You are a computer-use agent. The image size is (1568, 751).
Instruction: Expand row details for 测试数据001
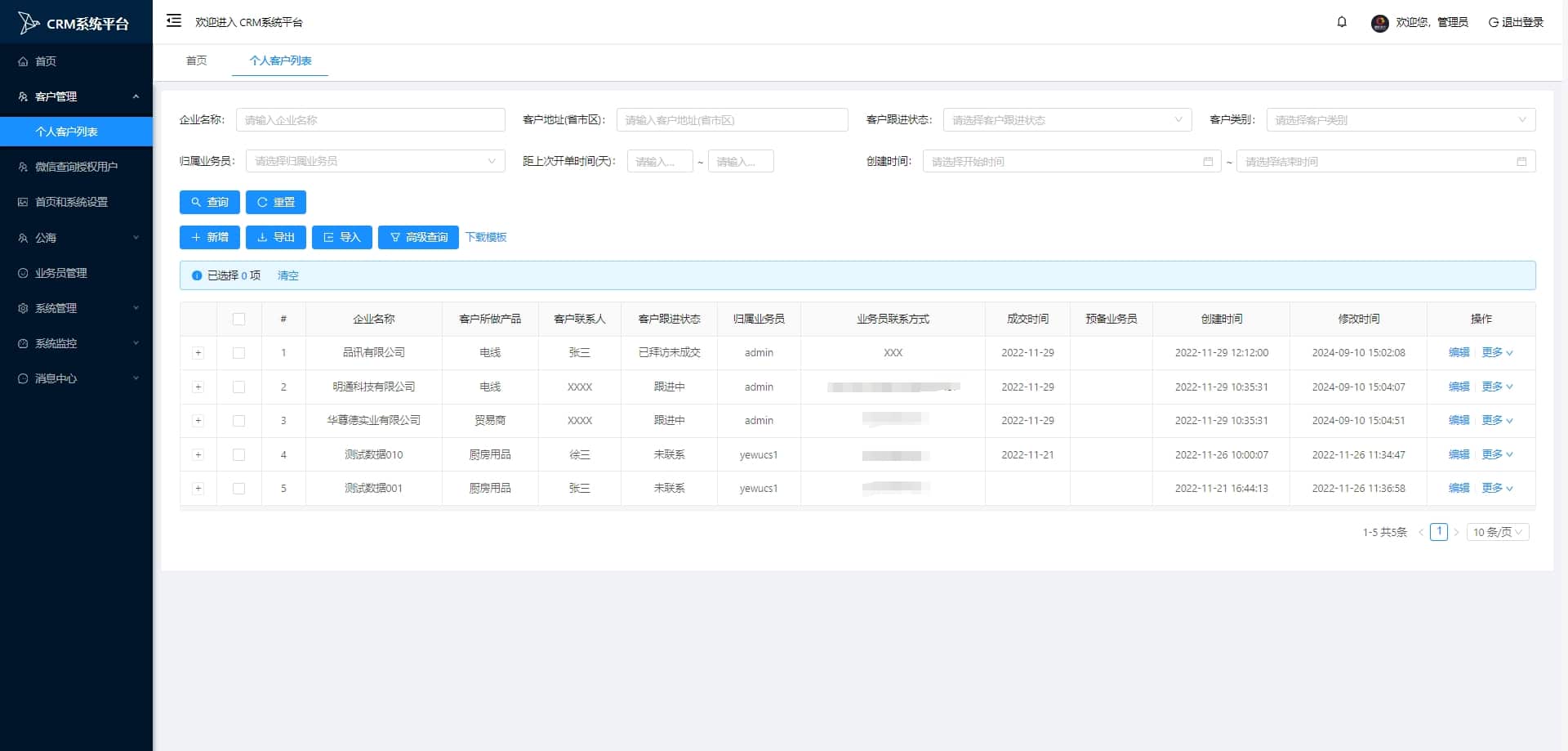click(x=198, y=489)
